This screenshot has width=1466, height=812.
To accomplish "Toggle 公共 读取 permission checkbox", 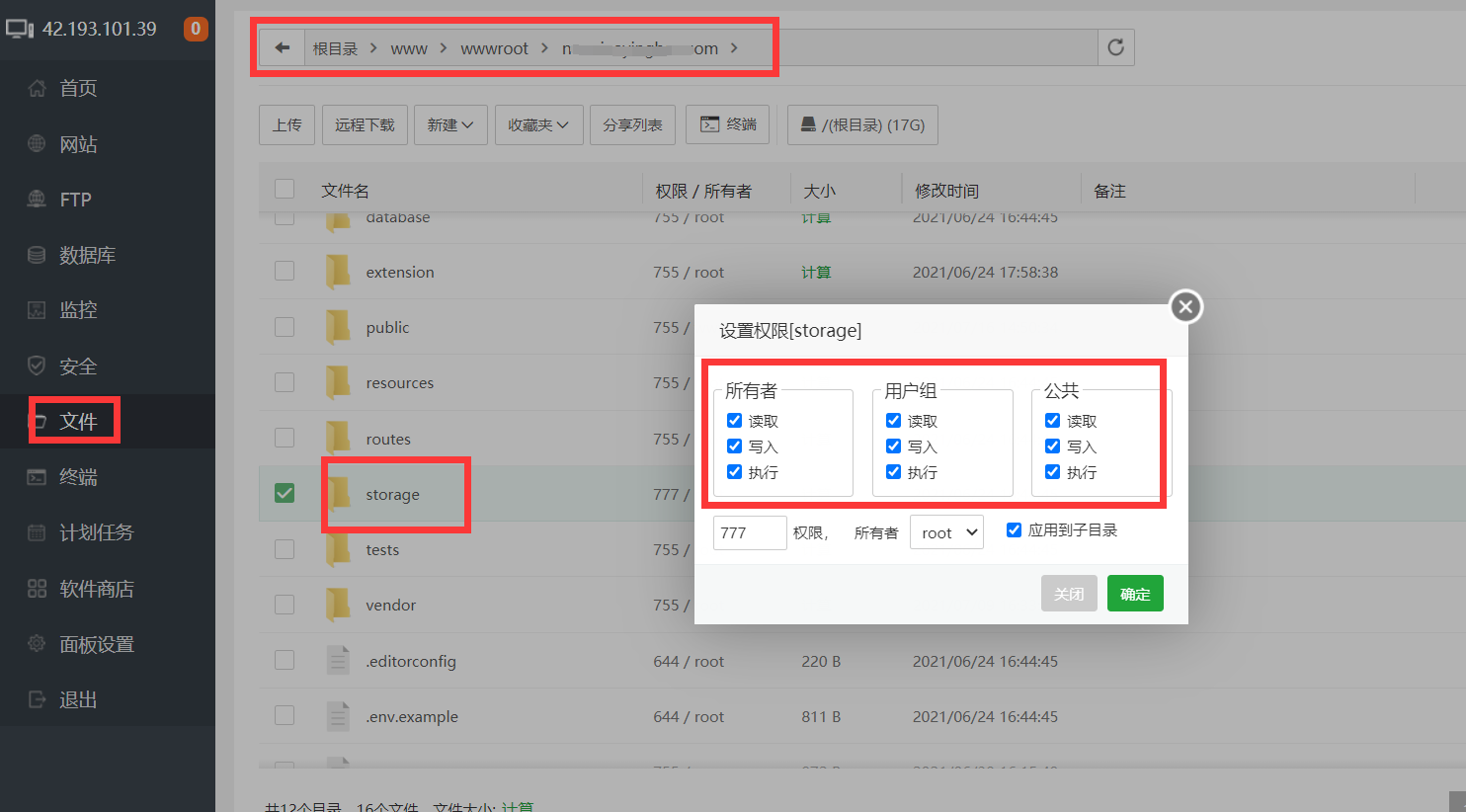I will pyautogui.click(x=1052, y=420).
